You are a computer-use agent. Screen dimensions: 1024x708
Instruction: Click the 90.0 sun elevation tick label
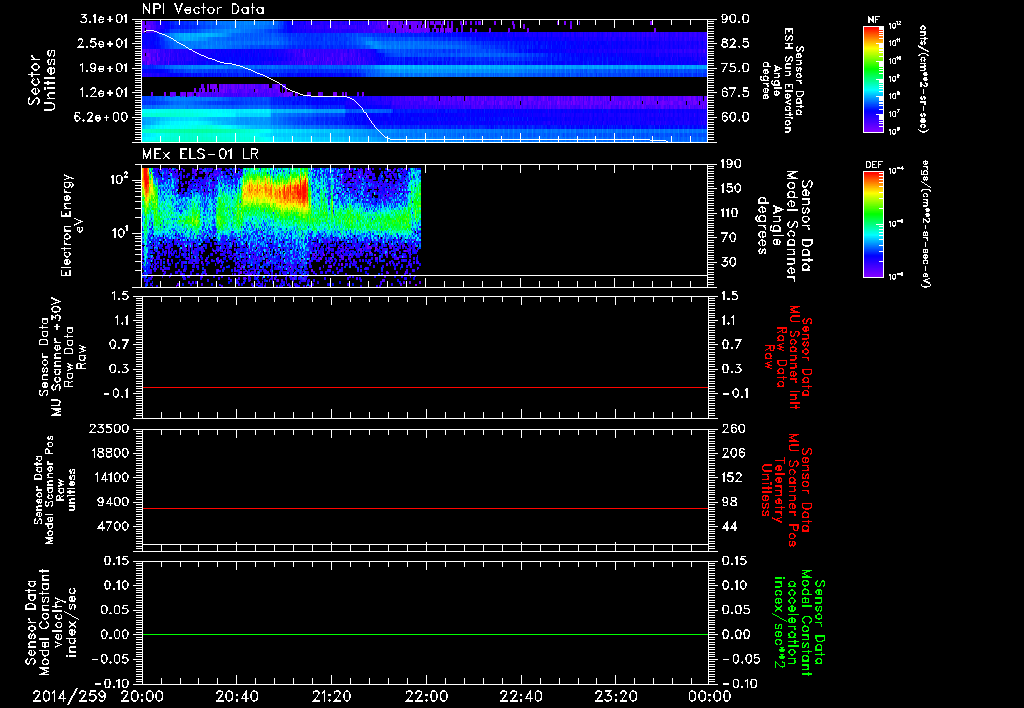(735, 19)
